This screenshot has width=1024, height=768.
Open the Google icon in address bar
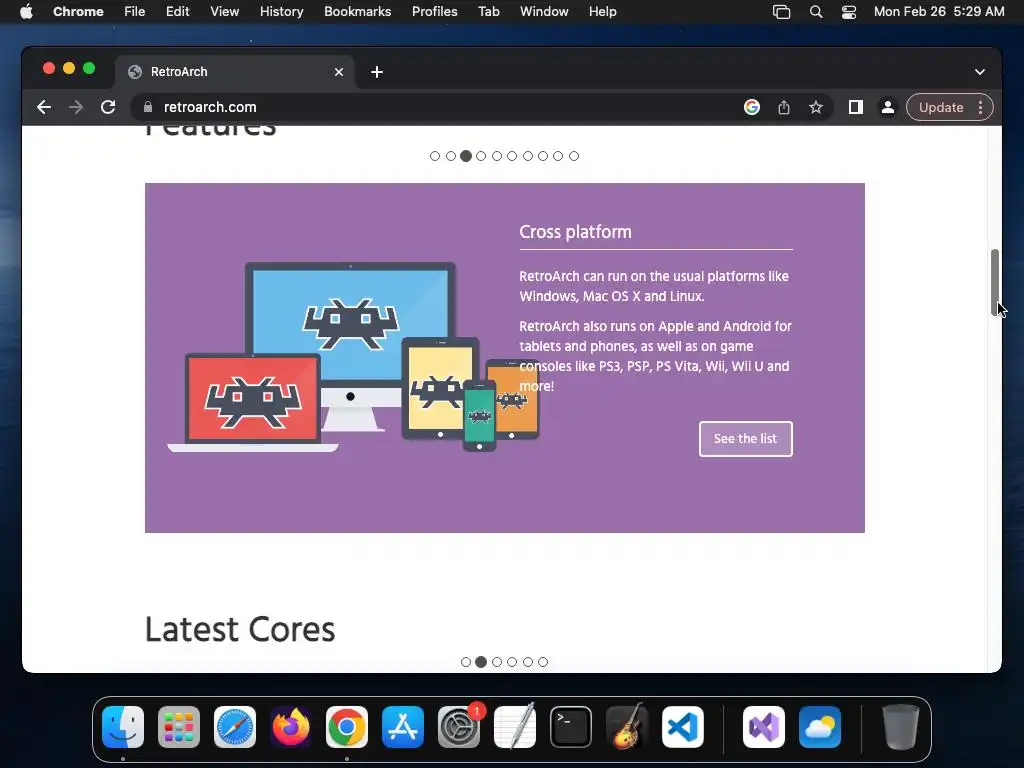pos(752,107)
